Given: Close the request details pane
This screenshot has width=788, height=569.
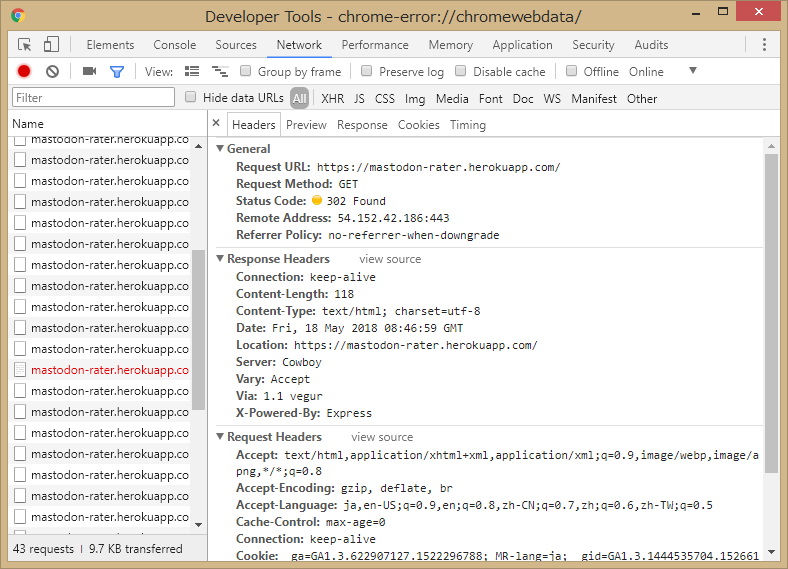Looking at the screenshot, I should (x=216, y=124).
